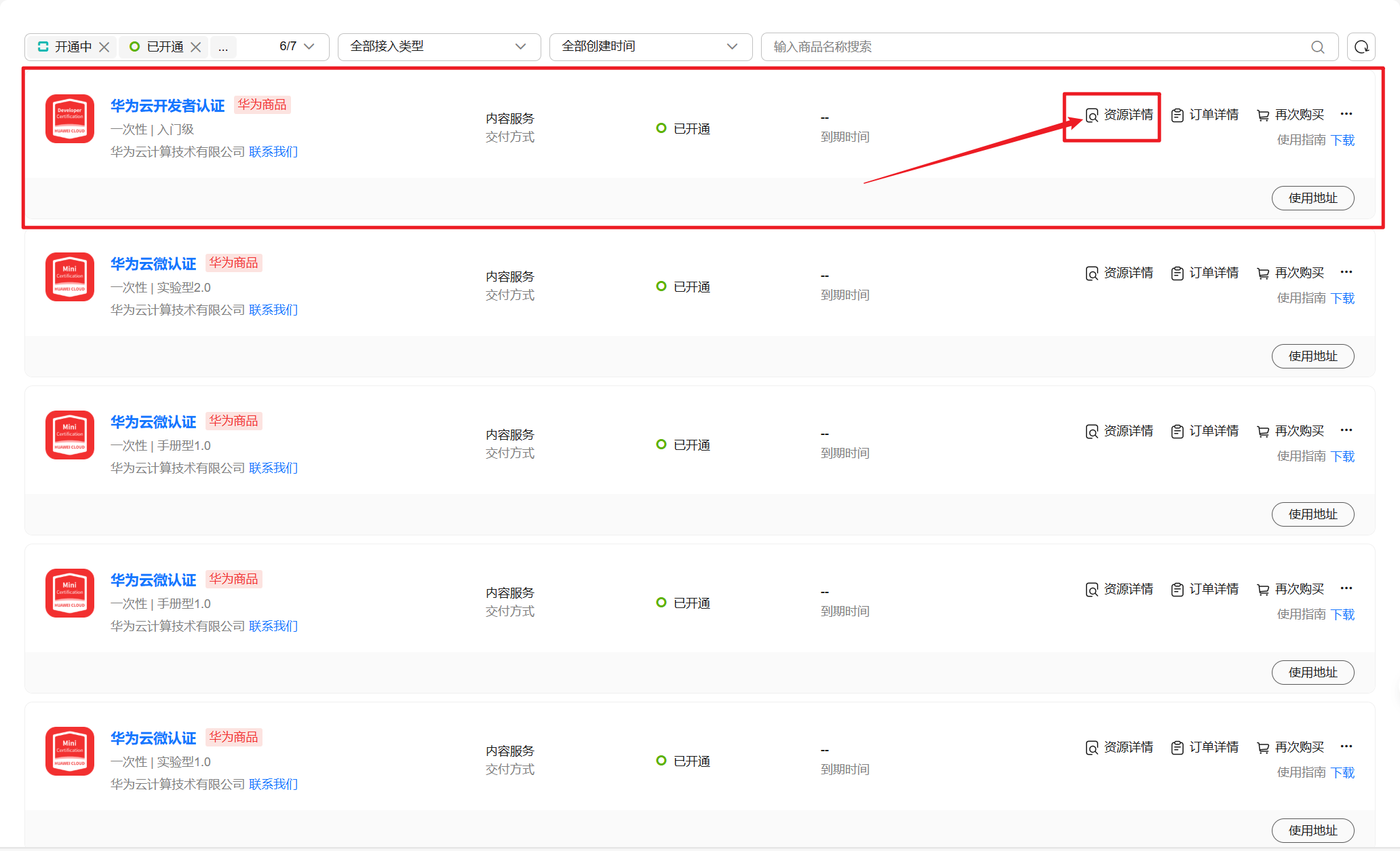The image size is (1400, 851).
Task: Open more options for the 实验型2.0 row
Action: pos(1346,272)
